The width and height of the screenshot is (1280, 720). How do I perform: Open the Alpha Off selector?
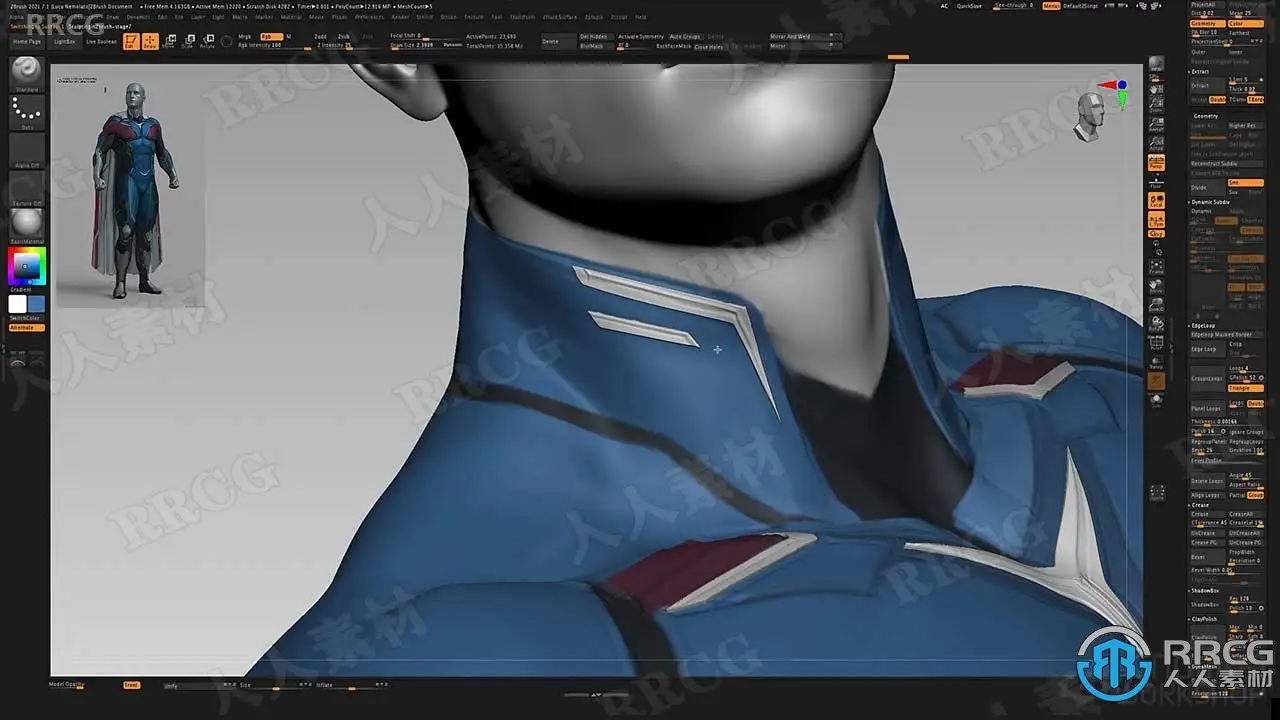(x=27, y=151)
